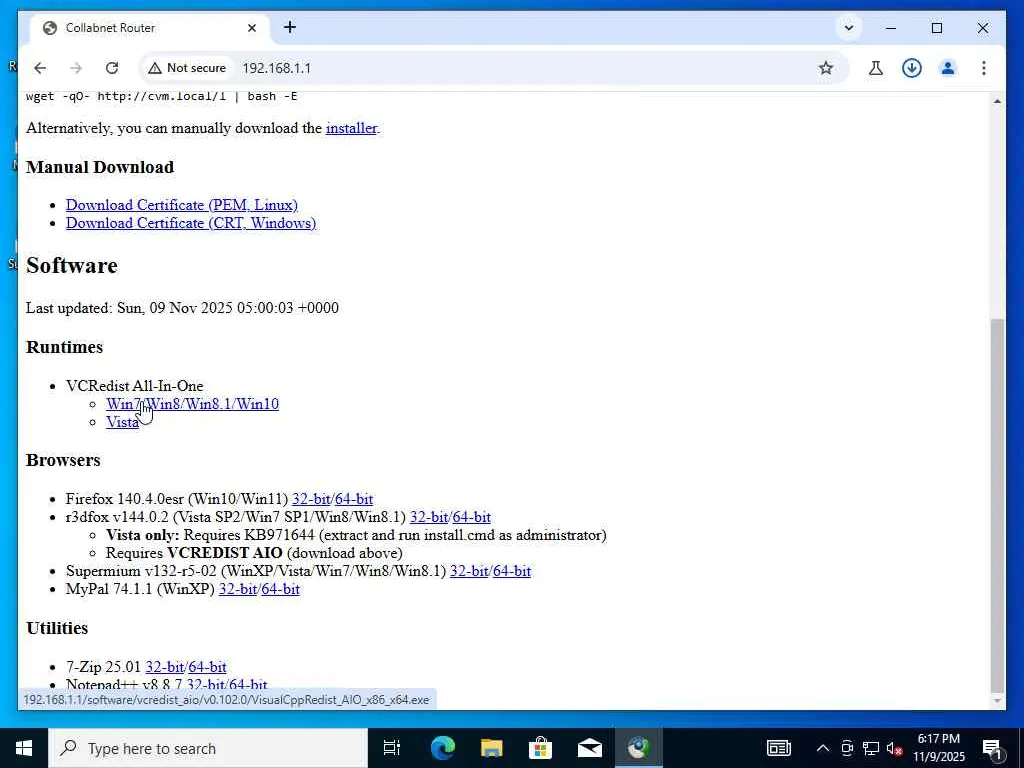The image size is (1024, 768).
Task: Launch Microsoft Edge from the taskbar
Action: tap(442, 748)
